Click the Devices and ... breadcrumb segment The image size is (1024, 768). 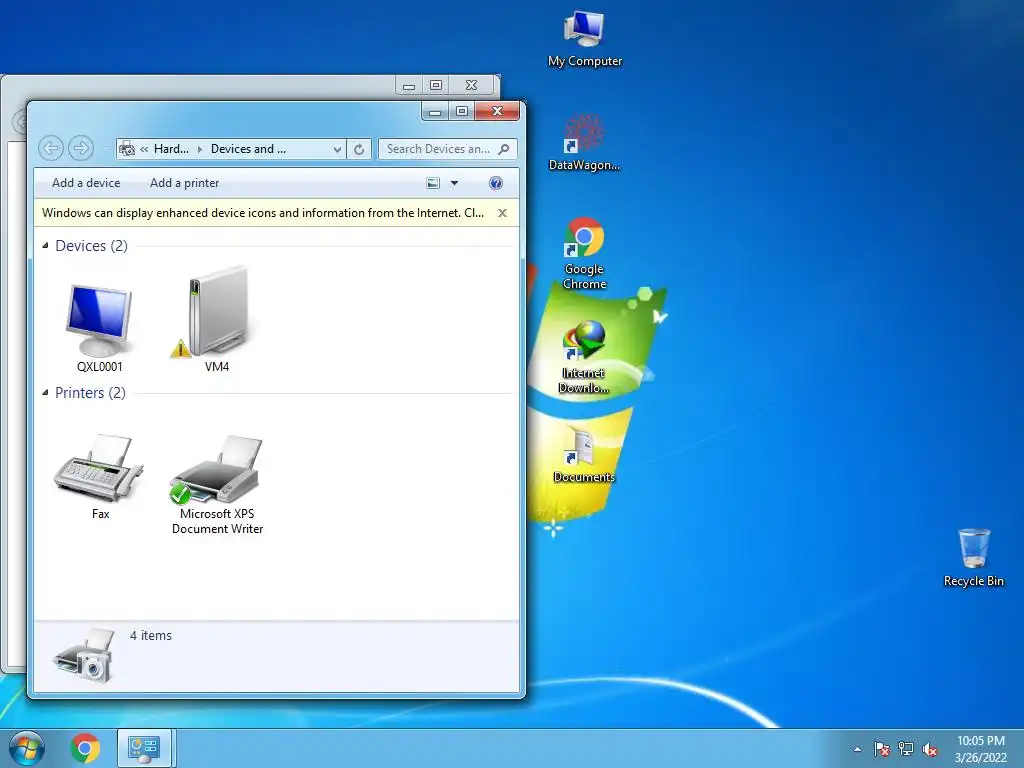(248, 149)
